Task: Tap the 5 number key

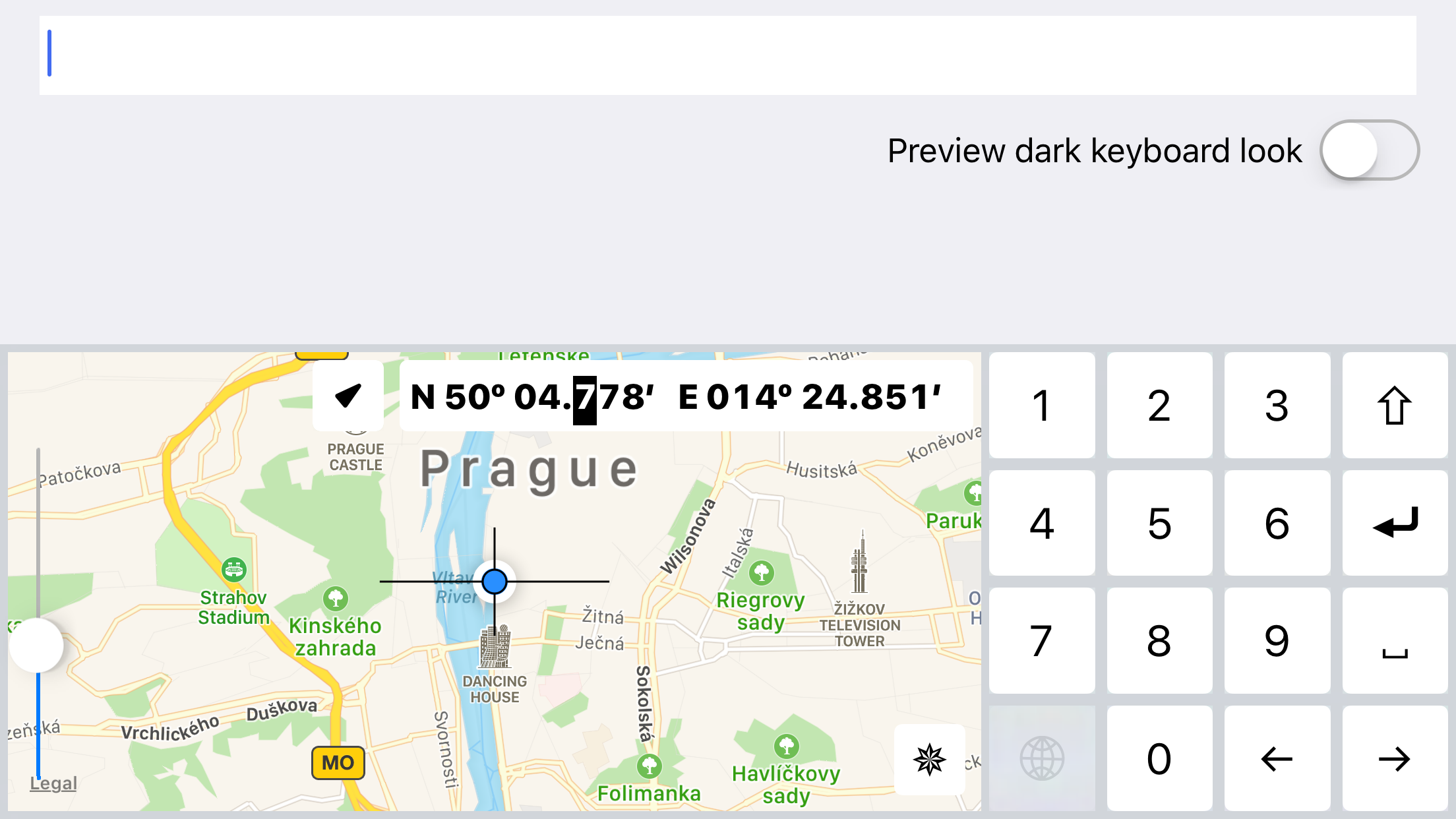Action: (1159, 523)
